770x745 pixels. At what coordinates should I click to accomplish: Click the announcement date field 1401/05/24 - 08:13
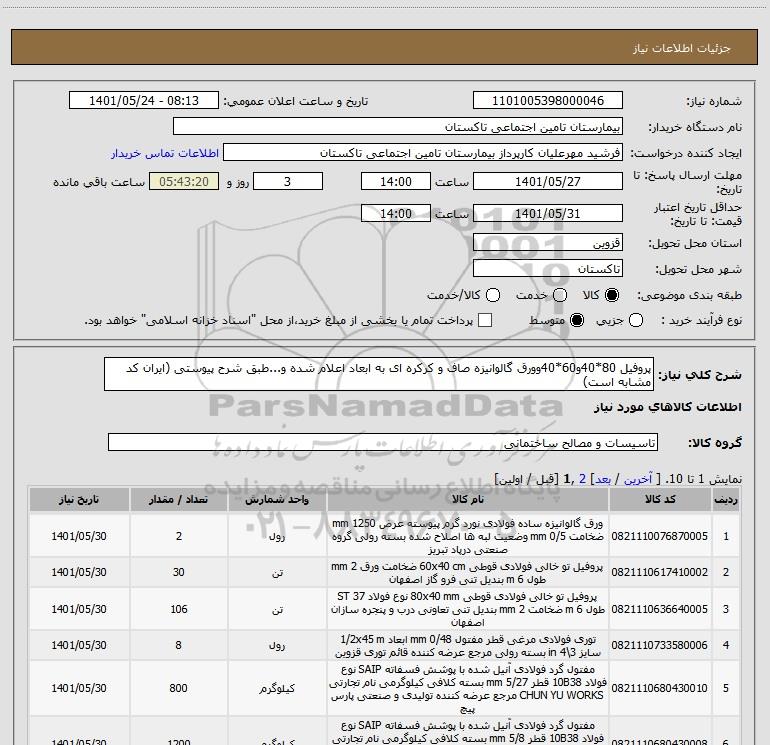pos(144,101)
